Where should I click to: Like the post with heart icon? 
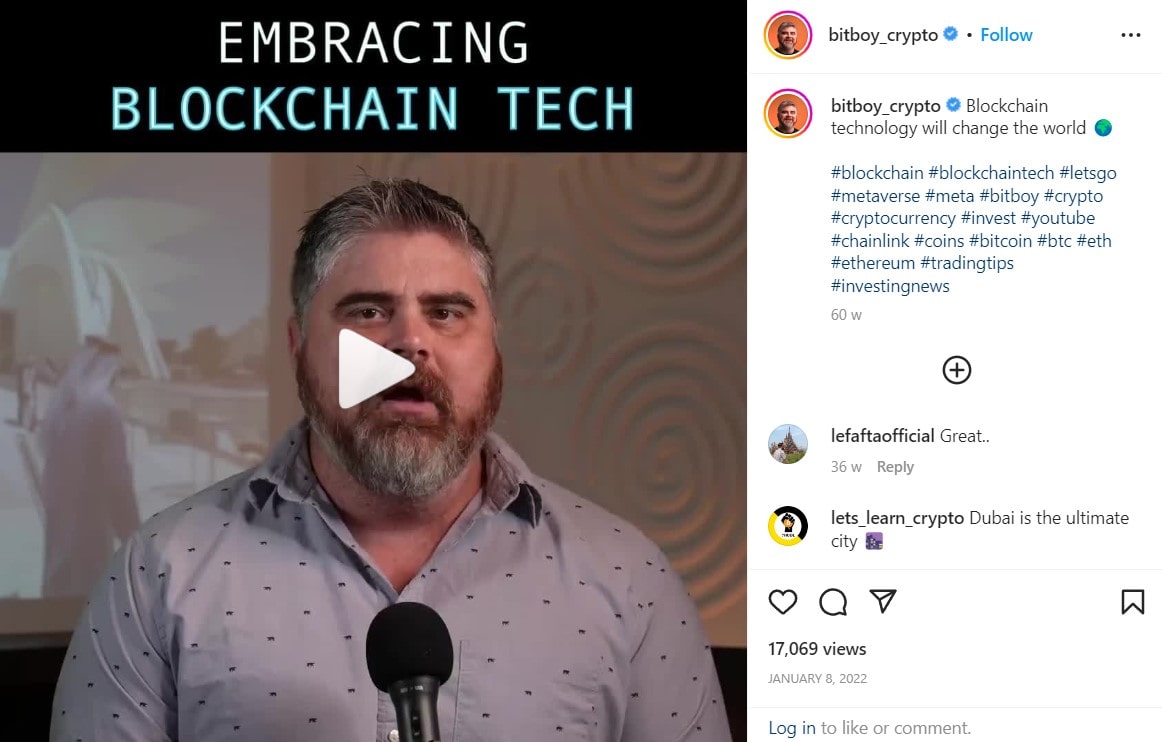click(x=783, y=602)
